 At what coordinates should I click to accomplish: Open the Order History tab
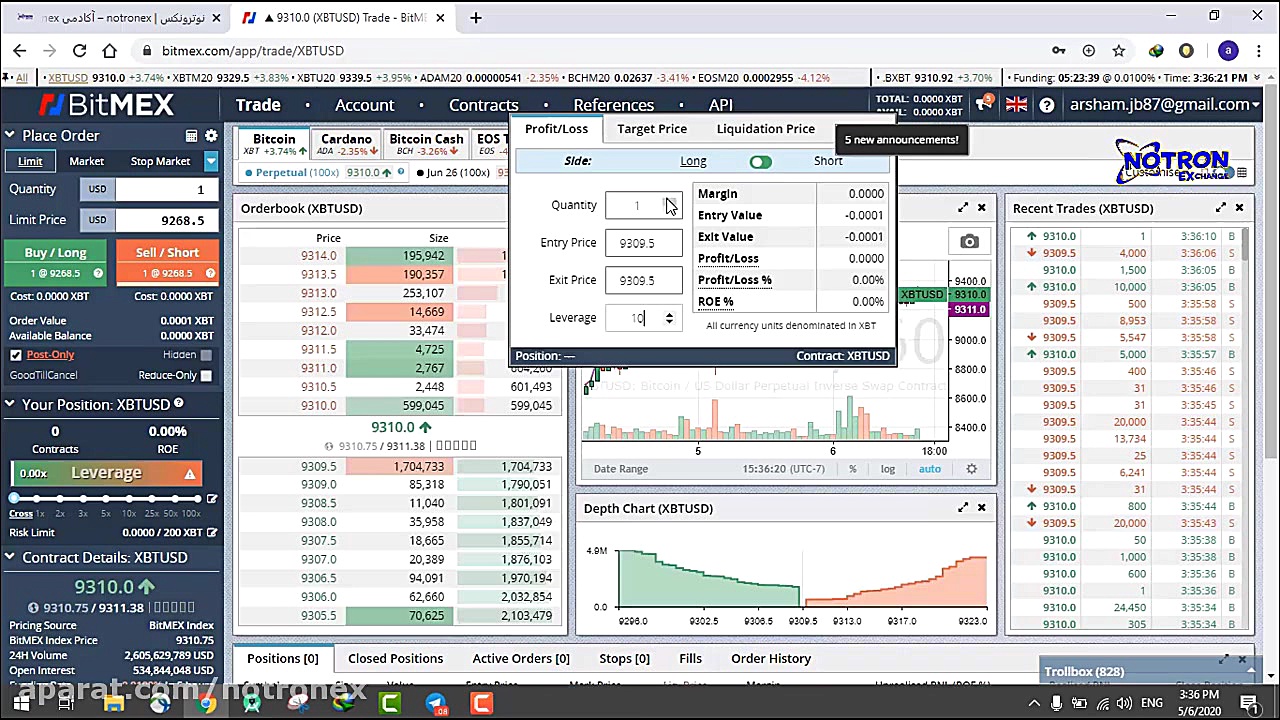[771, 658]
